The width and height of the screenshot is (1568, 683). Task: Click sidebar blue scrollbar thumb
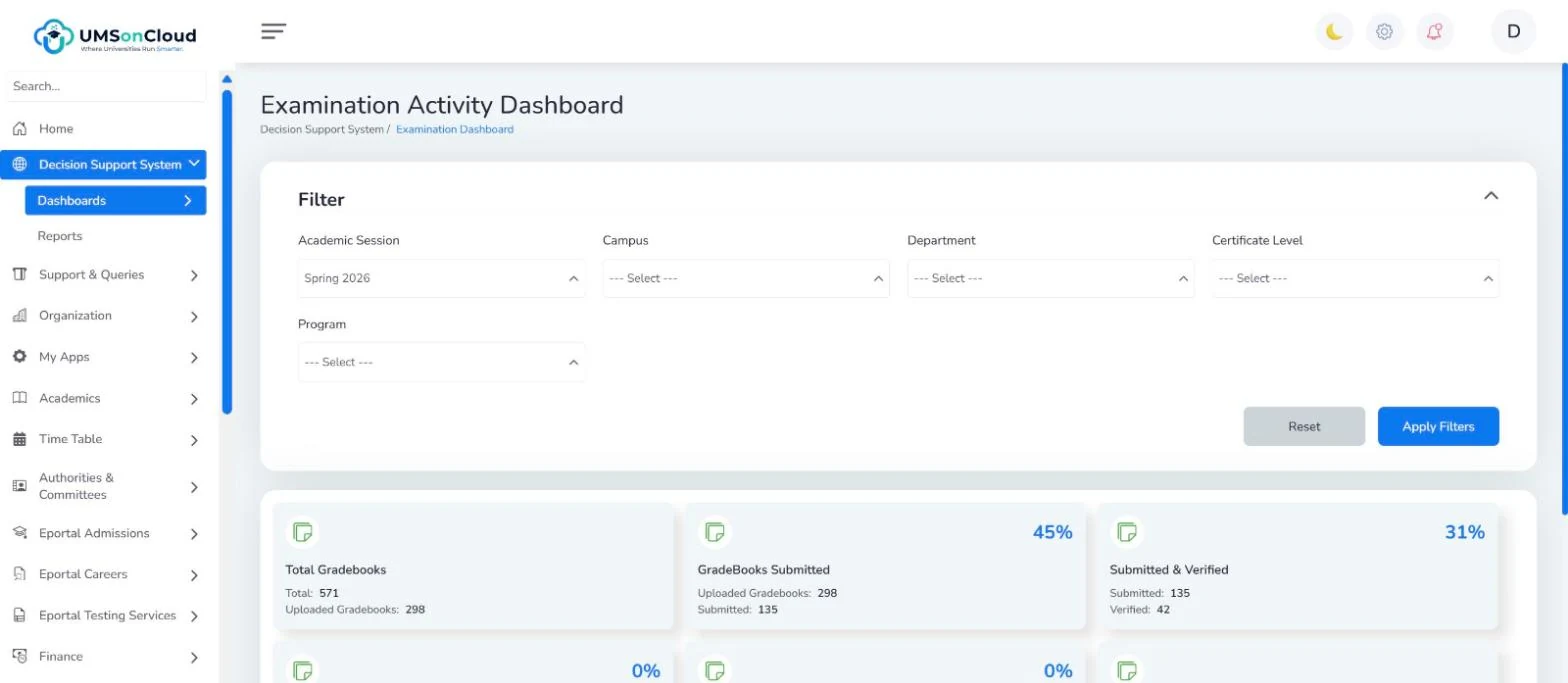point(227,252)
